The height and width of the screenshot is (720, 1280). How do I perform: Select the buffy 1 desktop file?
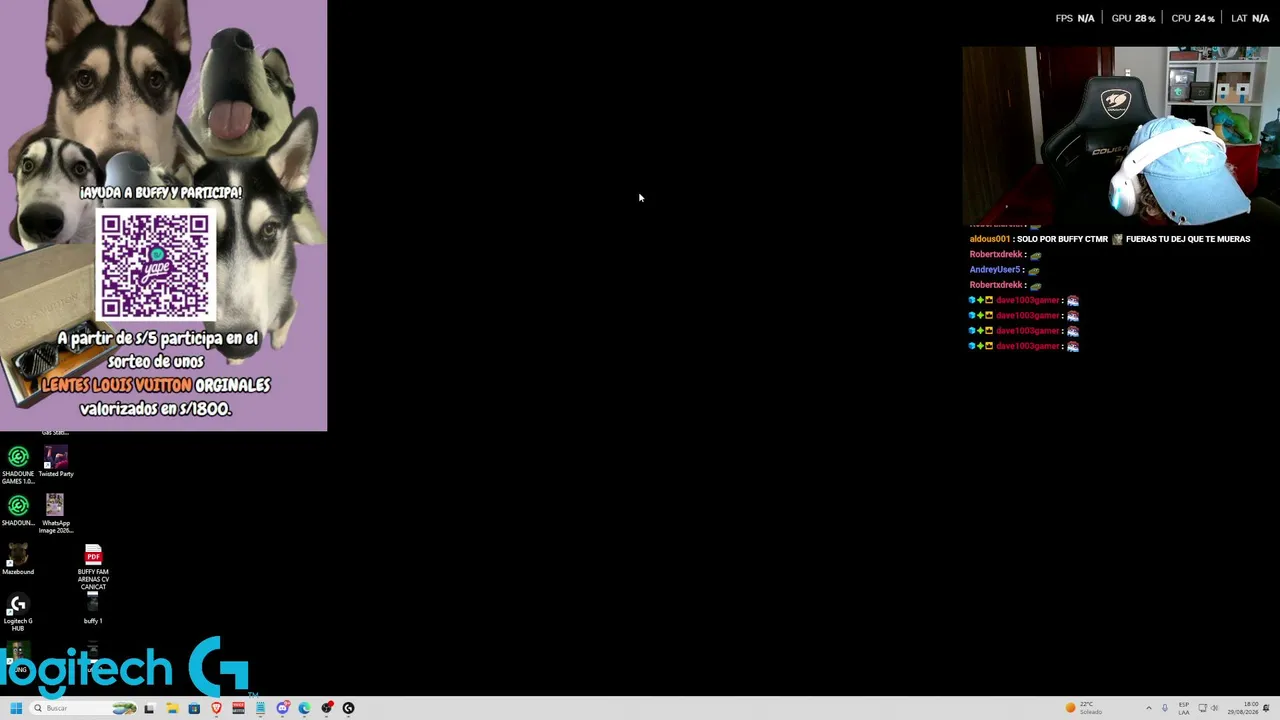93,609
